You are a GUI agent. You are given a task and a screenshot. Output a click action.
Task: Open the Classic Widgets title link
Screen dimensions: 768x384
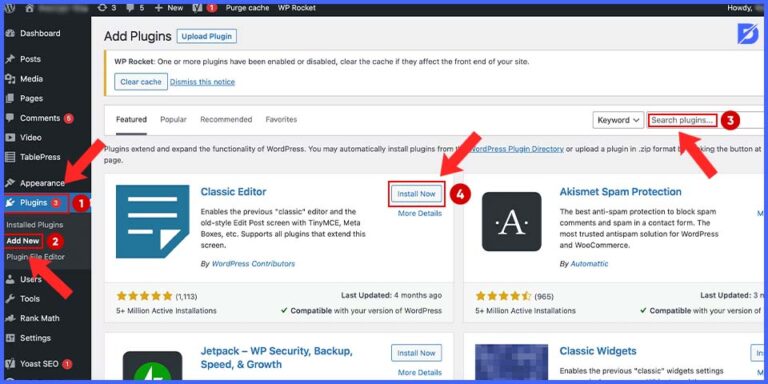click(x=598, y=351)
